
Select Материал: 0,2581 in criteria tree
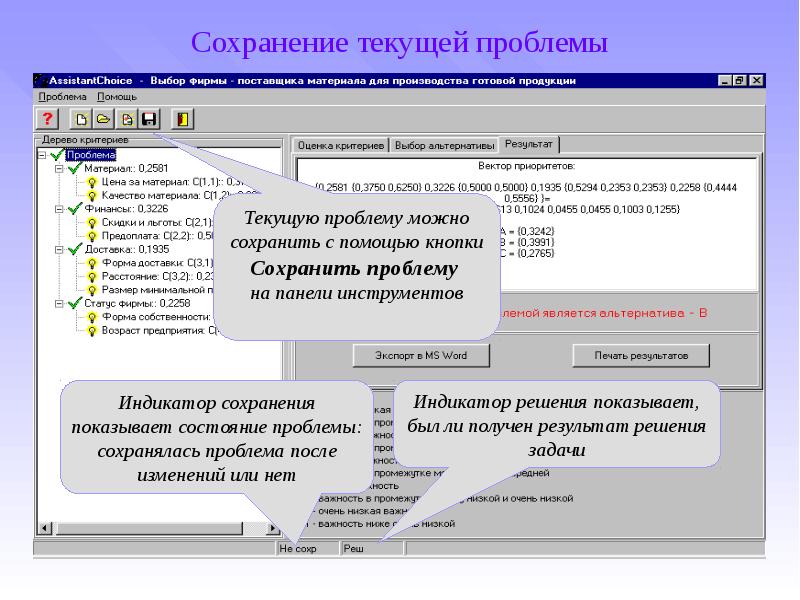click(126, 168)
